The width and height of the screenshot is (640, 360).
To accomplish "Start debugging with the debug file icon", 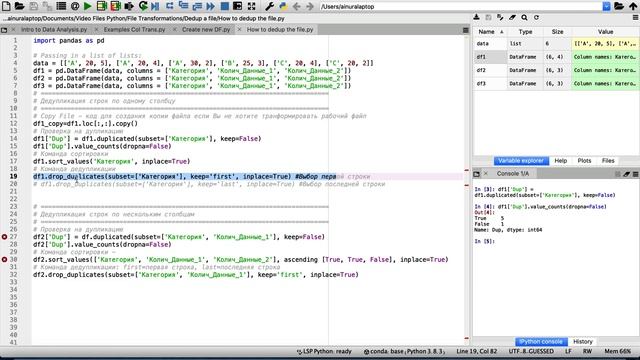I will (x=156, y=6).
